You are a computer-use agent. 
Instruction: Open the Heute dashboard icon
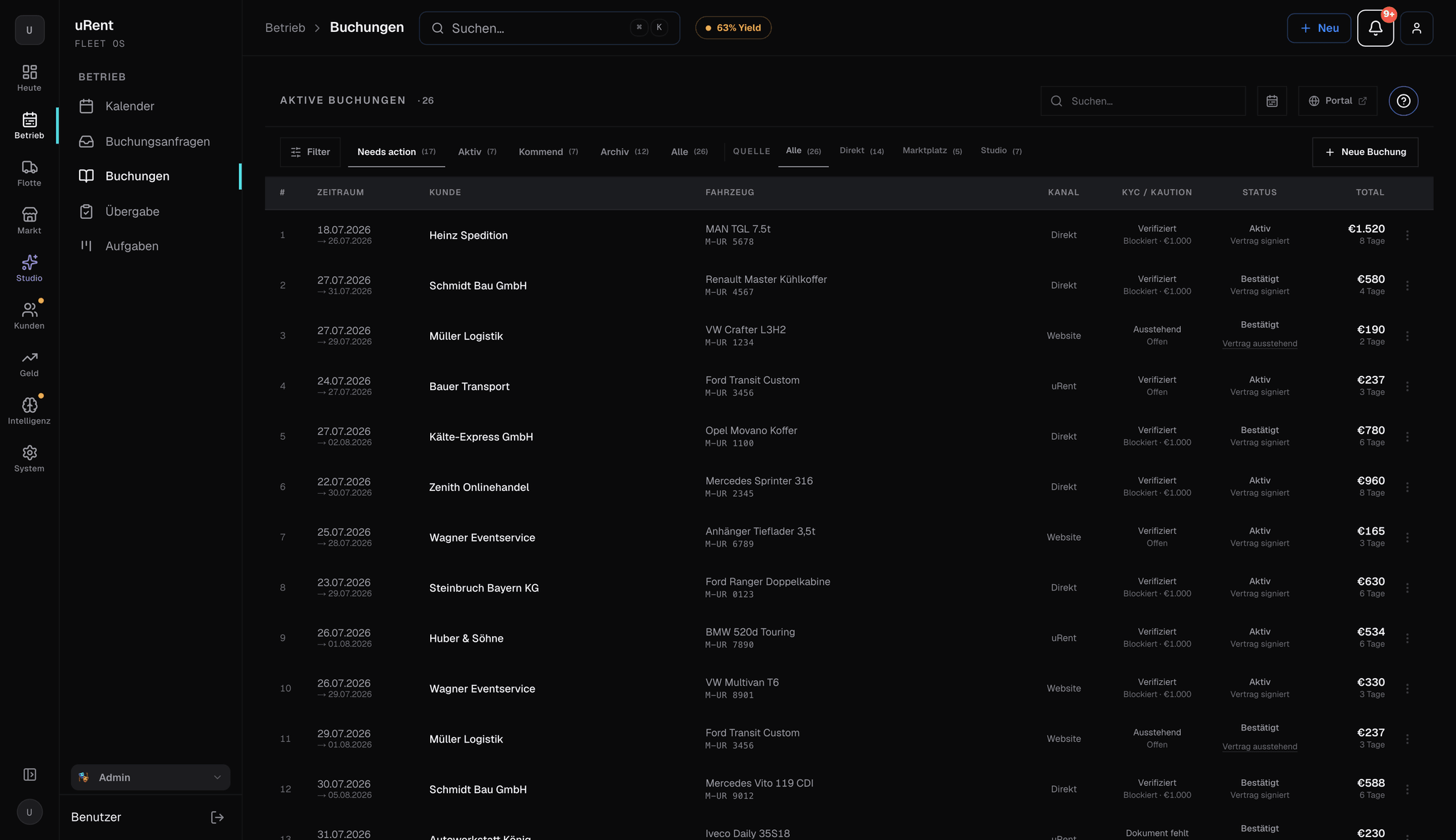(x=29, y=77)
